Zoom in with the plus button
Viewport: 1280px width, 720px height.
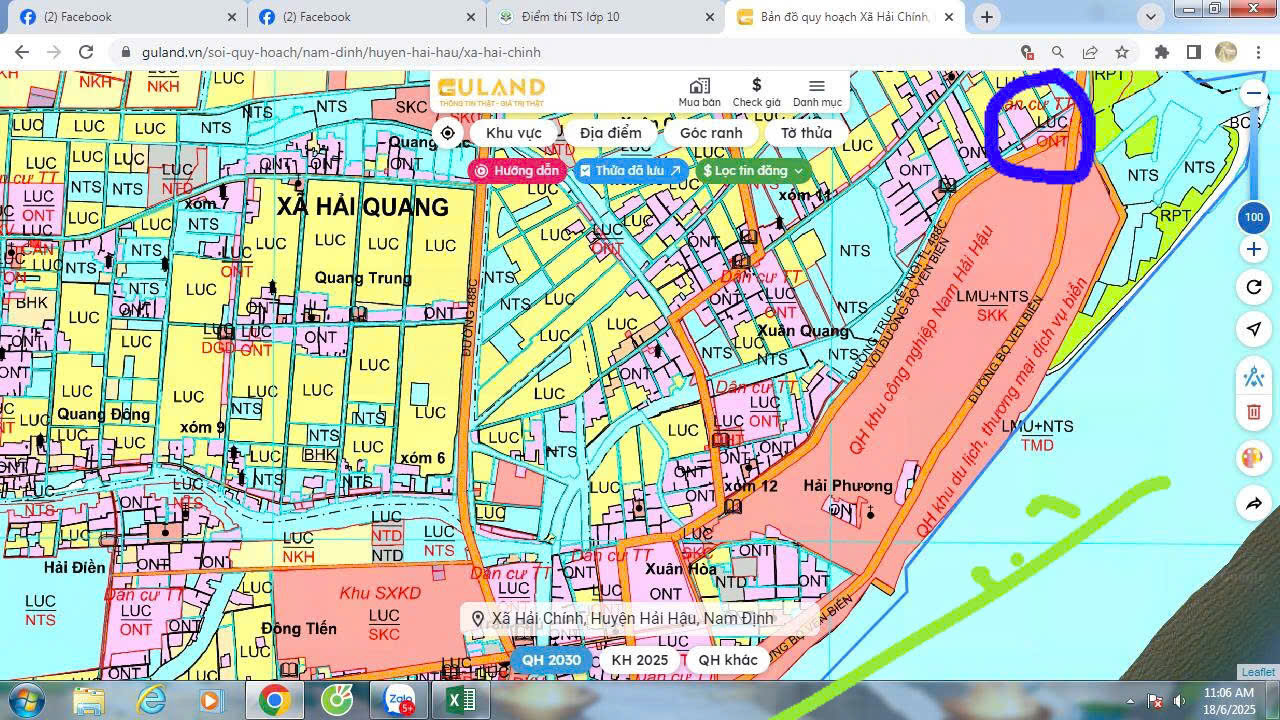tap(1253, 249)
